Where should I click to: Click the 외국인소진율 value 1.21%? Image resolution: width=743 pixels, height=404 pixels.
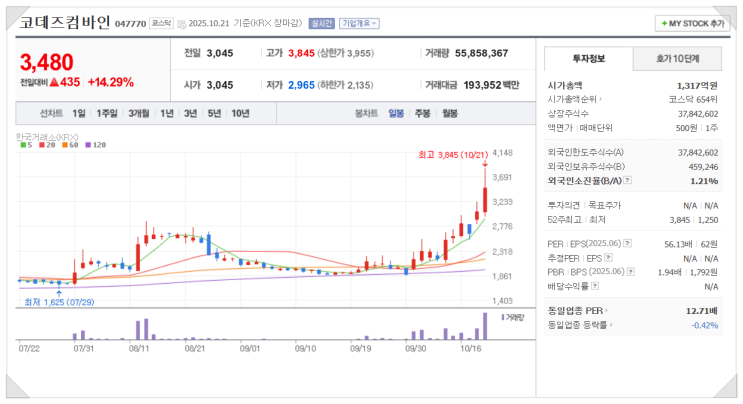pyautogui.click(x=704, y=181)
